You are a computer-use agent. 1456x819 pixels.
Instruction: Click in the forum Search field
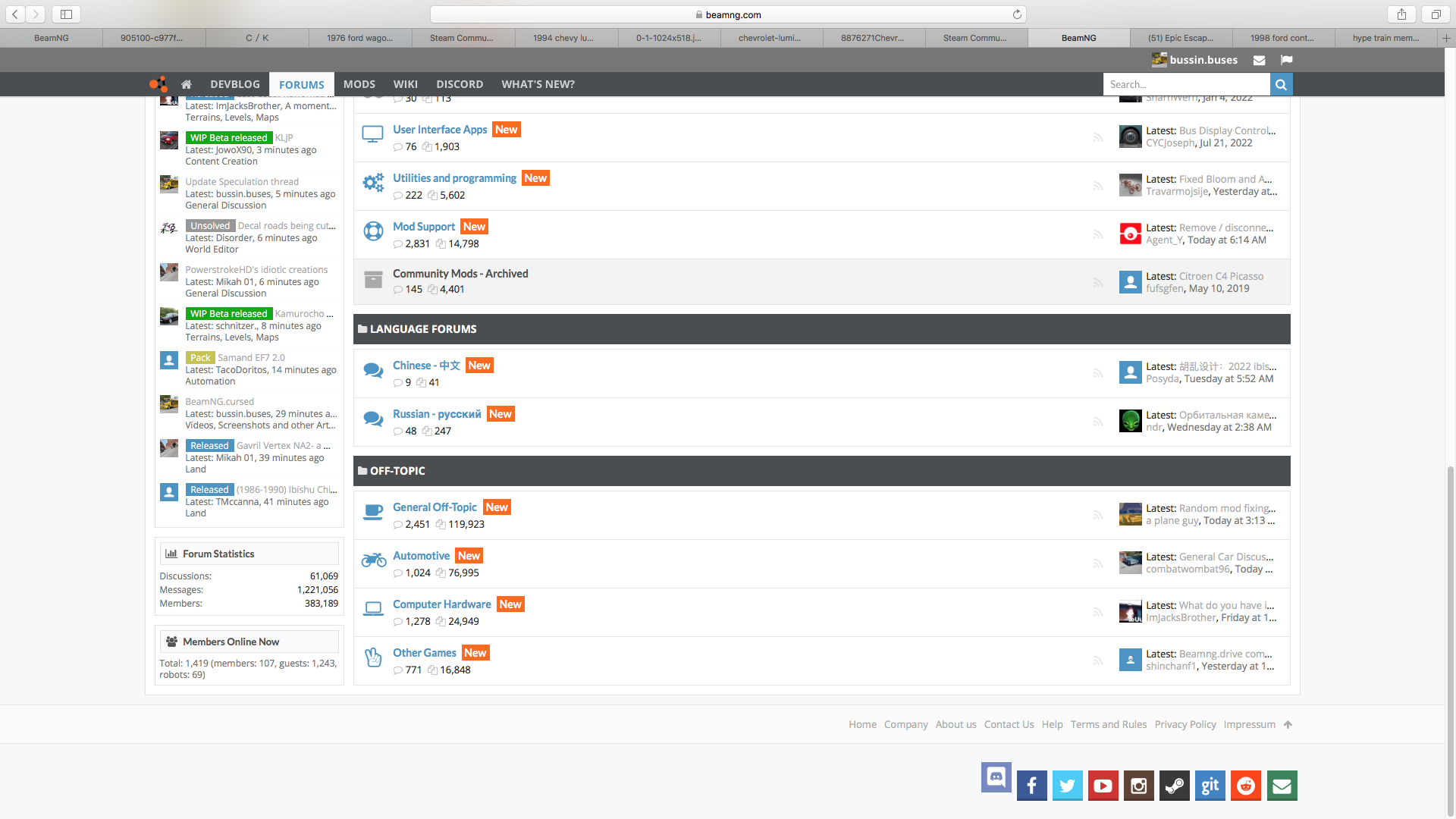point(1186,84)
